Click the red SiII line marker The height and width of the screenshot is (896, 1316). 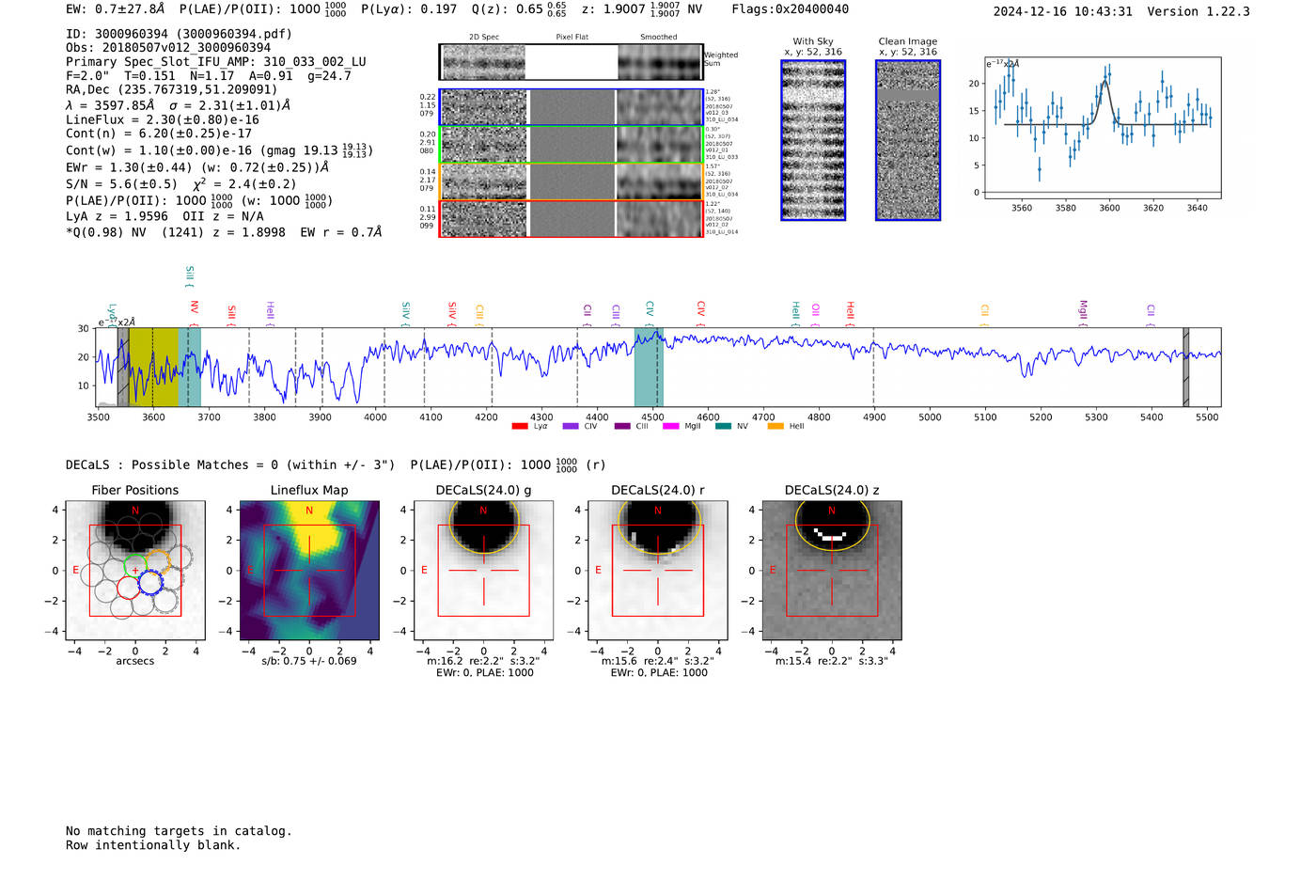231,314
